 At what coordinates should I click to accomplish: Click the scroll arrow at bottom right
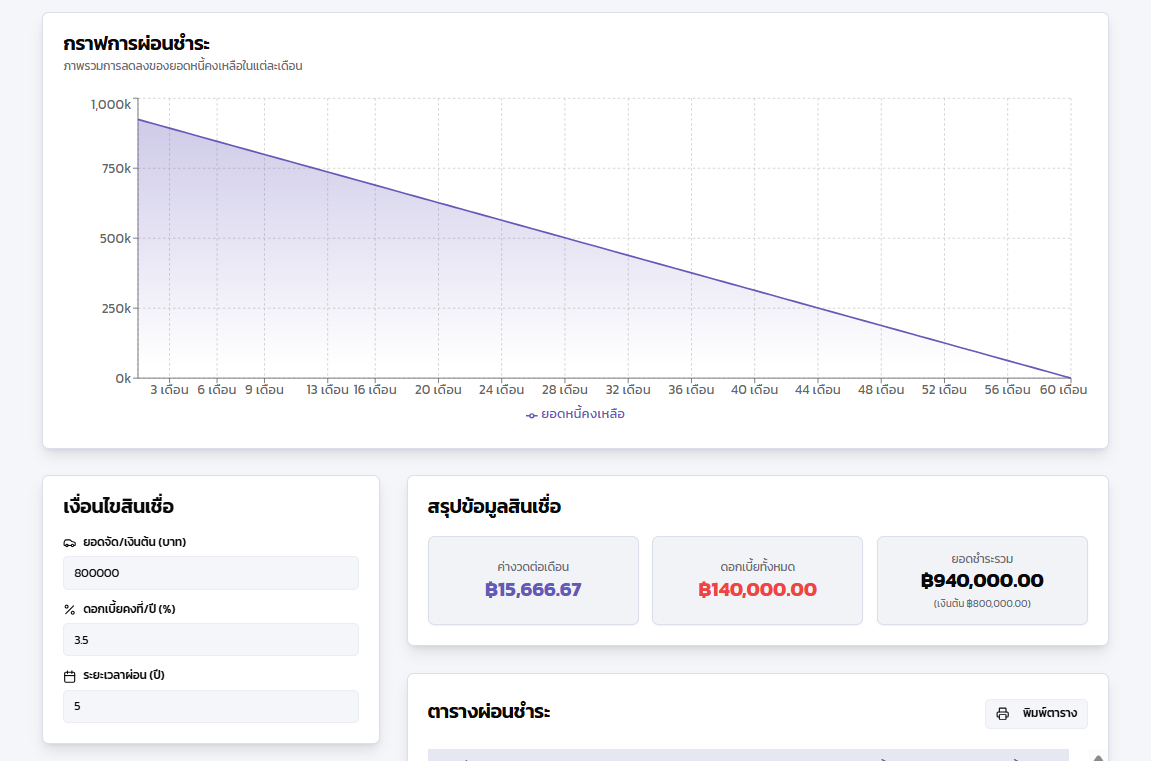tap(1099, 757)
